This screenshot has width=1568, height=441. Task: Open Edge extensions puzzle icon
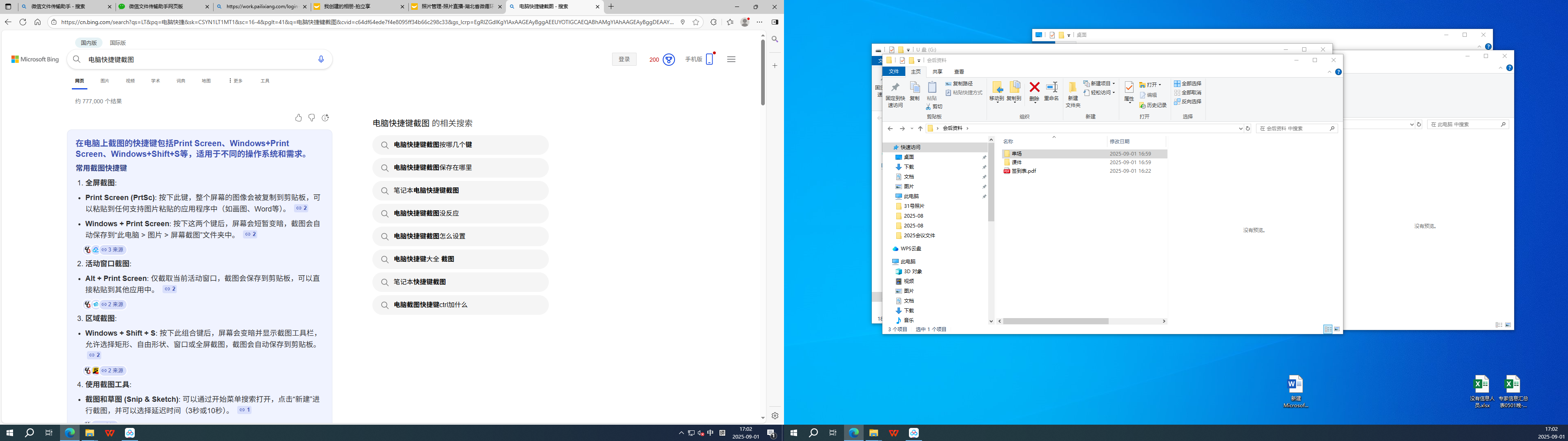pyautogui.click(x=713, y=22)
